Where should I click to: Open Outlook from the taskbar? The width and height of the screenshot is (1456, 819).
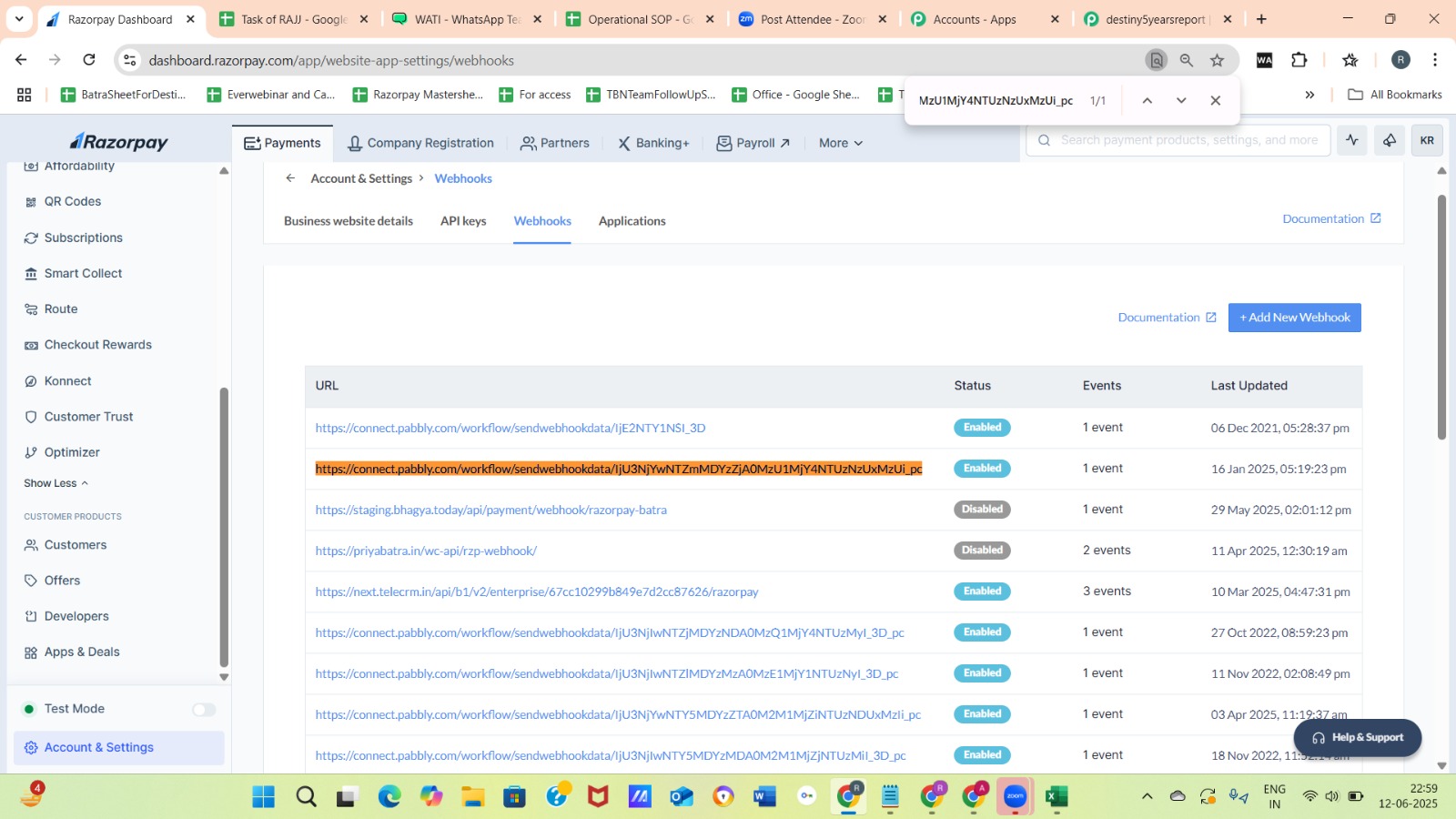click(682, 797)
